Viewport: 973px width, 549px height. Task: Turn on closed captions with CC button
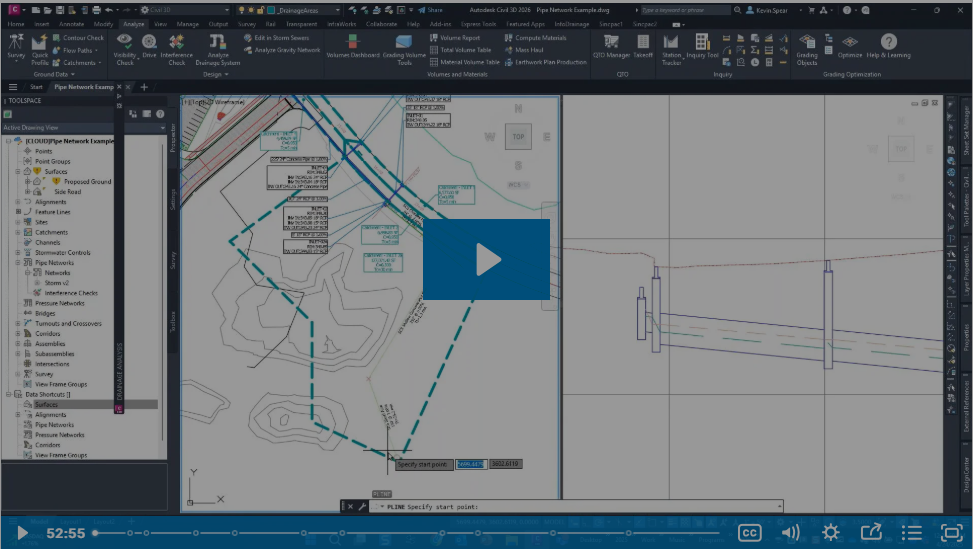point(750,533)
